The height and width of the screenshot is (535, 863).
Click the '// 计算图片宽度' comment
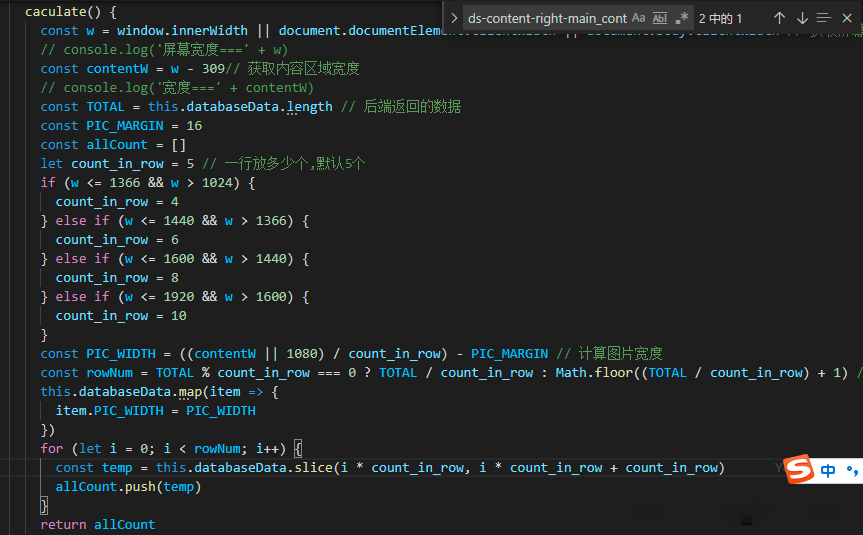[609, 354]
